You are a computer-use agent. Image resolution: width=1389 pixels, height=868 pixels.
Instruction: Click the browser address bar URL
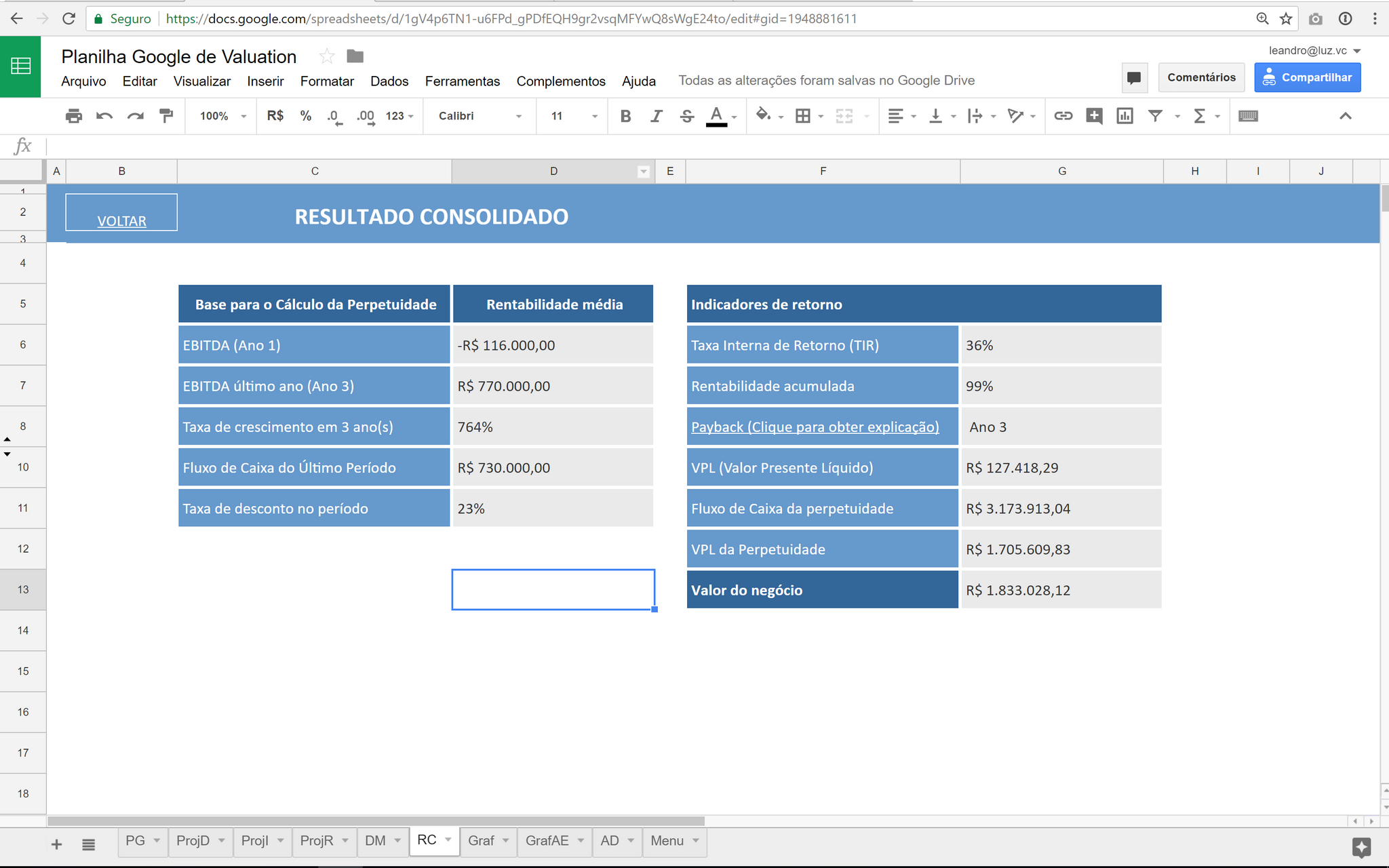[511, 18]
